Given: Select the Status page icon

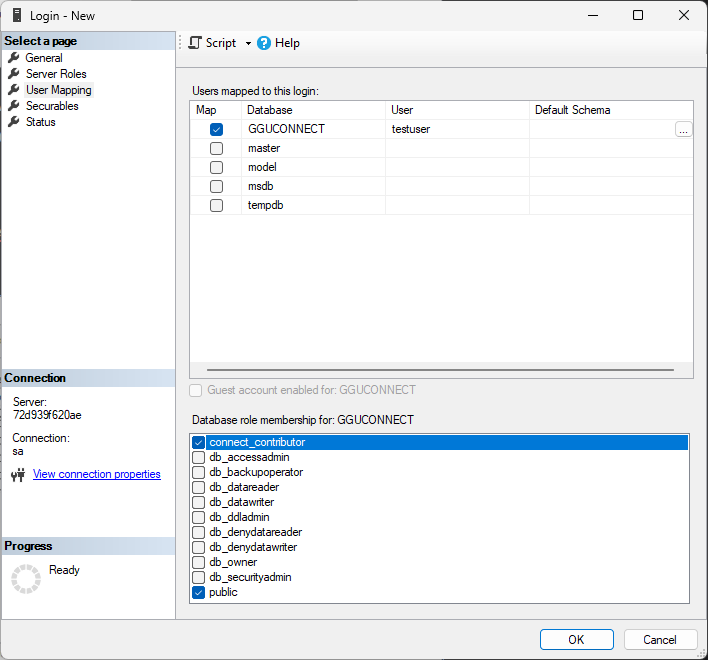Looking at the screenshot, I should [14, 122].
